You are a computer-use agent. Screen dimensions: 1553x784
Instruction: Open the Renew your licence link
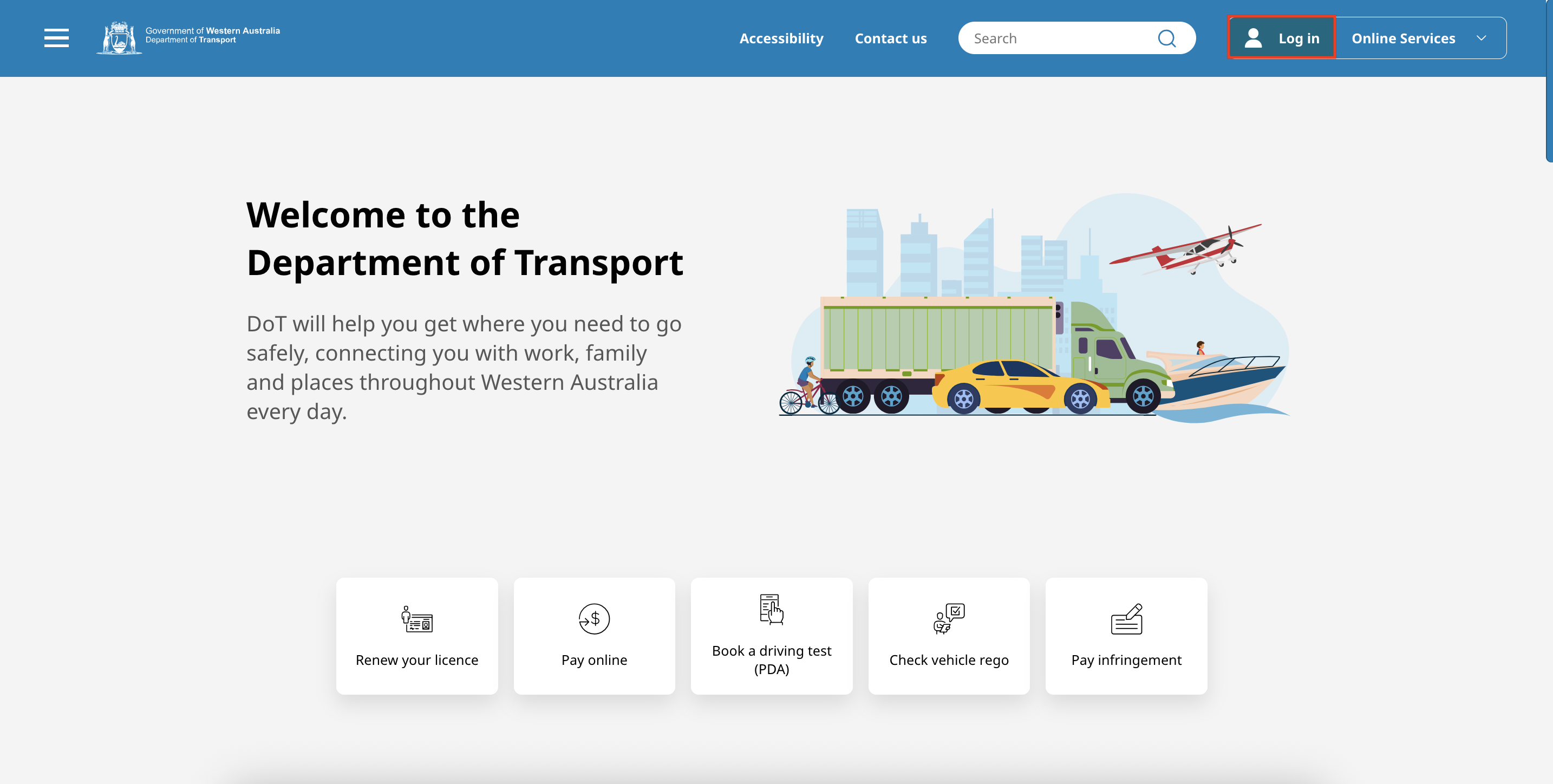coord(416,660)
